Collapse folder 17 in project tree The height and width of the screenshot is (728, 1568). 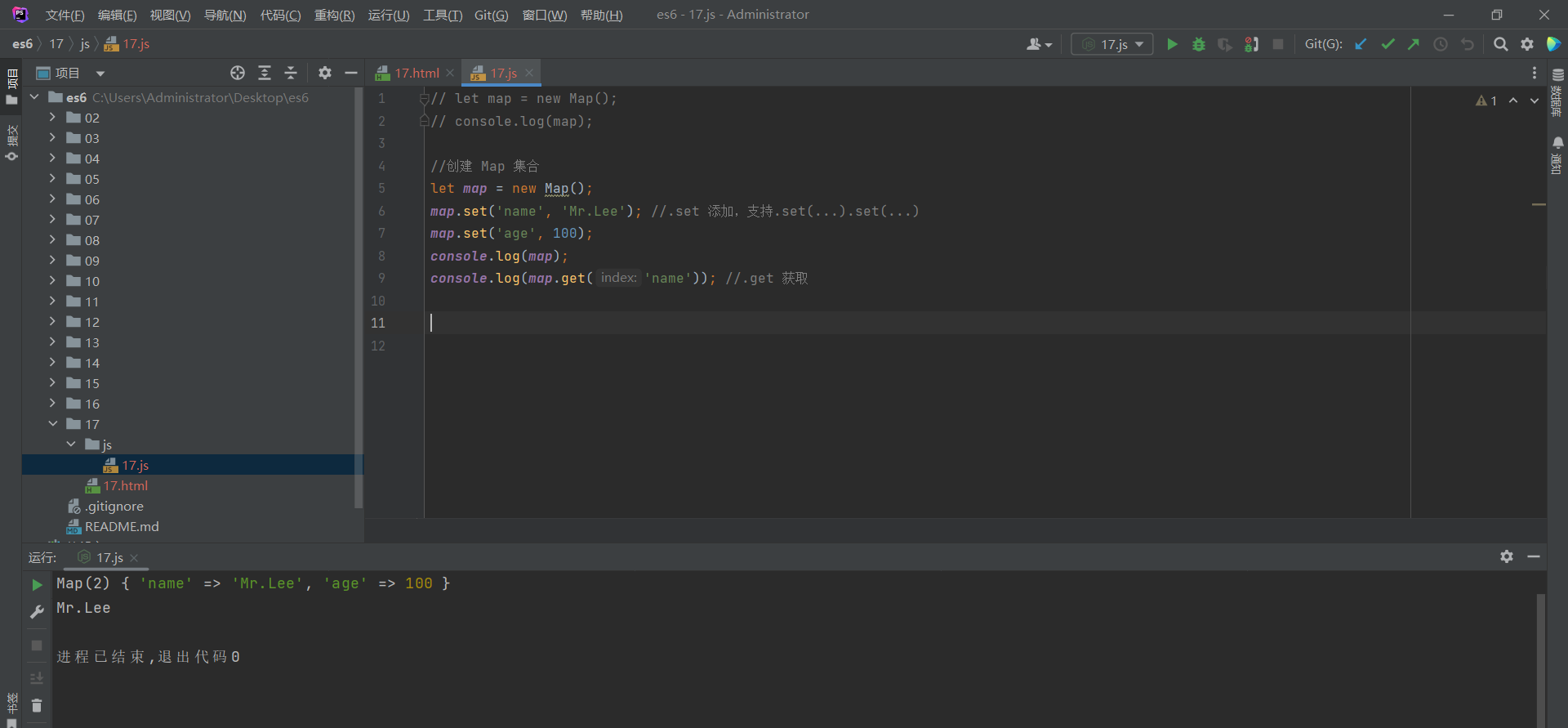(x=52, y=424)
